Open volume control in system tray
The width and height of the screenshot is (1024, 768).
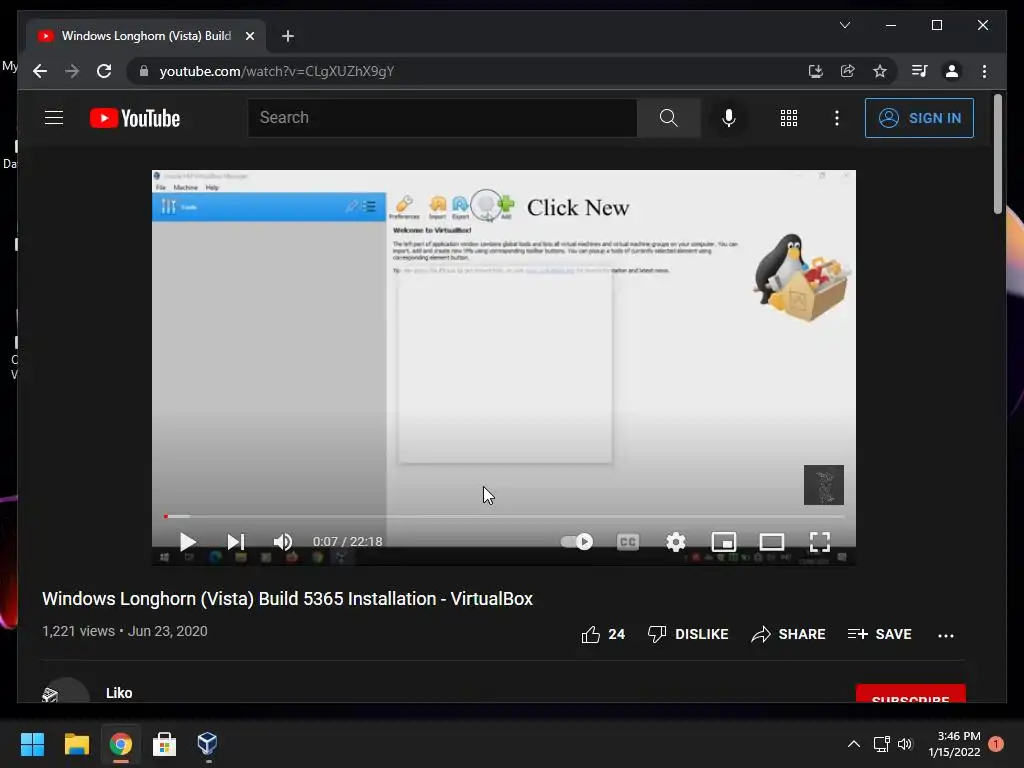904,744
